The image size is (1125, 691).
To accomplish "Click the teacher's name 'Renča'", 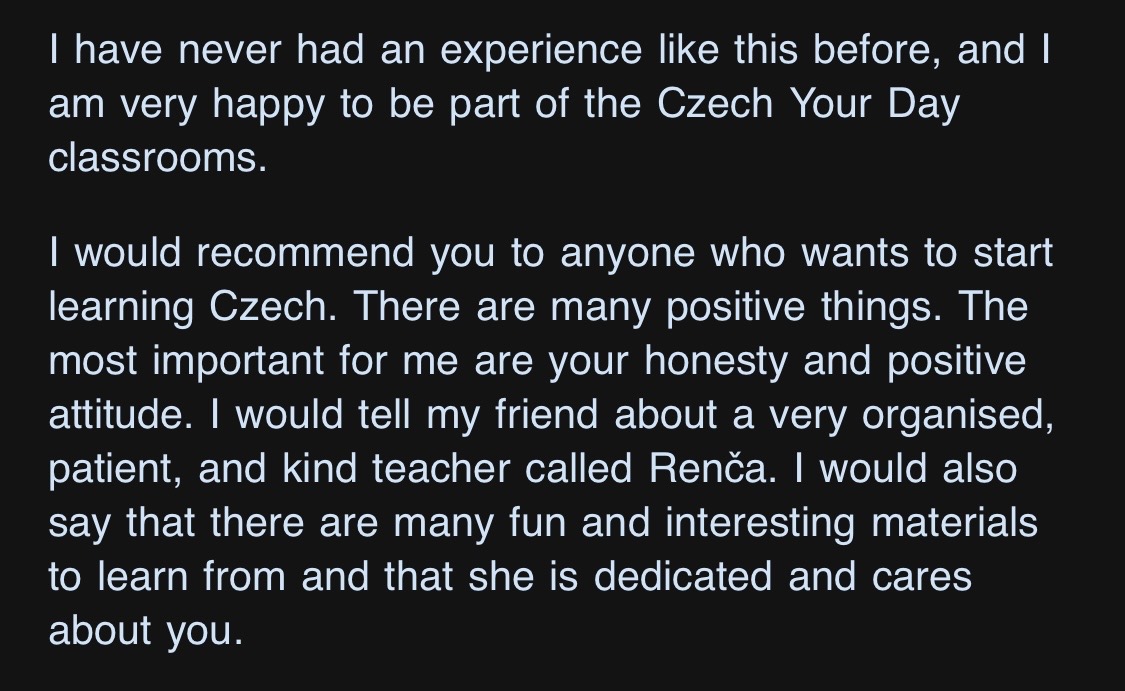I will tap(712, 469).
